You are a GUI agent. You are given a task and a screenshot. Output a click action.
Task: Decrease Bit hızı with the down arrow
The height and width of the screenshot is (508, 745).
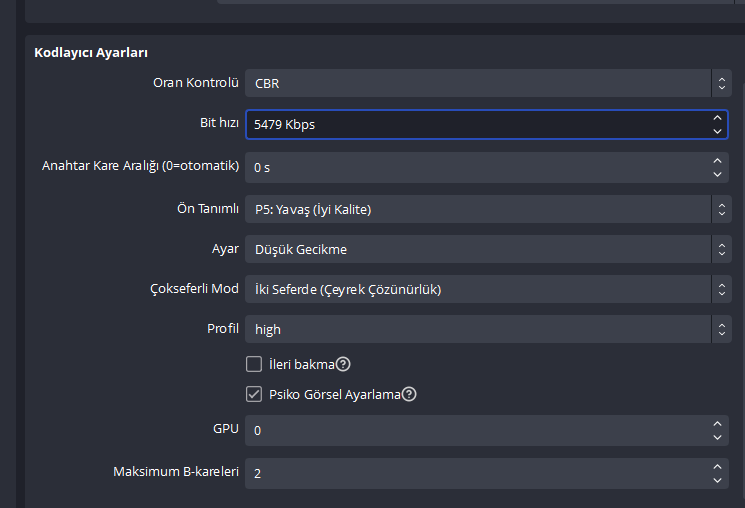pyautogui.click(x=718, y=131)
